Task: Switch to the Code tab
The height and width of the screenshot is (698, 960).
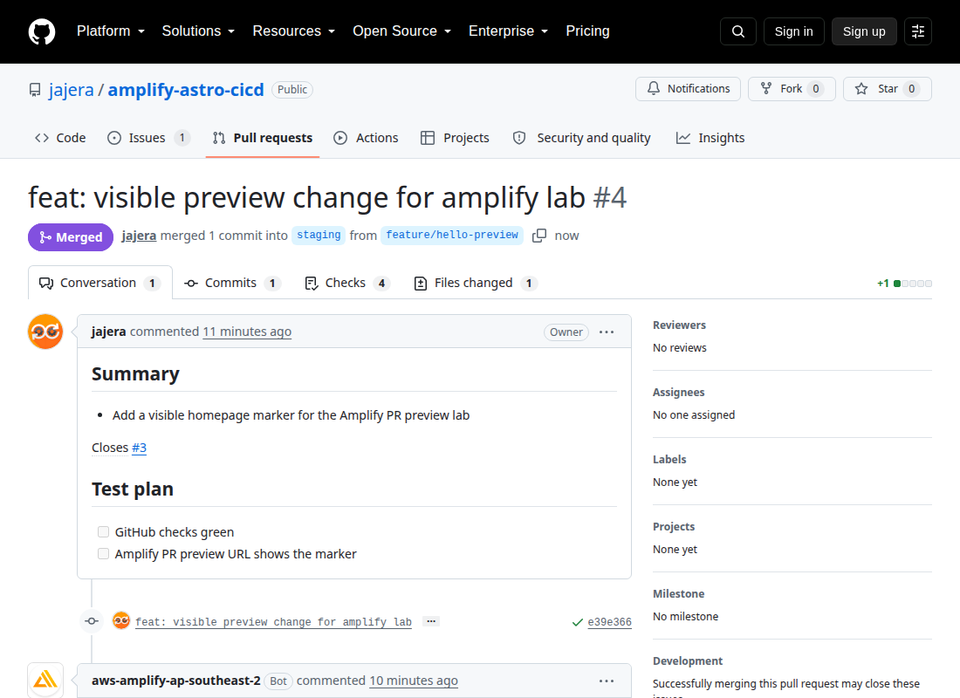Action: (x=60, y=138)
